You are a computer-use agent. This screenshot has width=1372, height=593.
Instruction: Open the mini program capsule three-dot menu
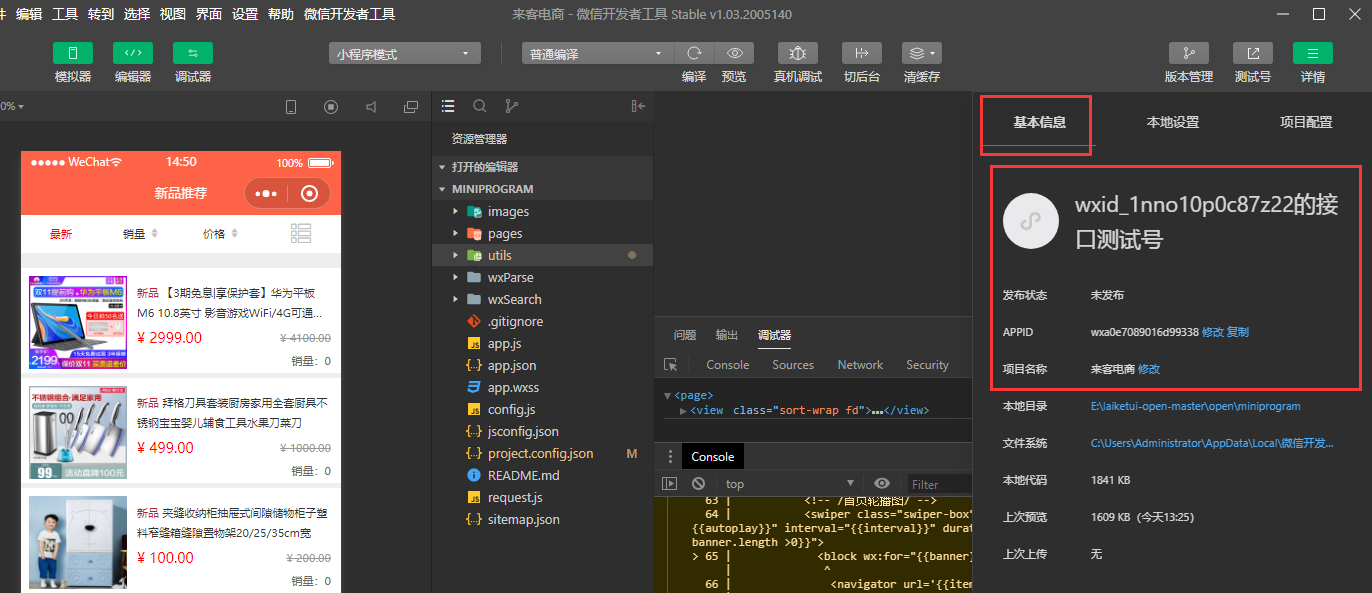pyautogui.click(x=266, y=194)
